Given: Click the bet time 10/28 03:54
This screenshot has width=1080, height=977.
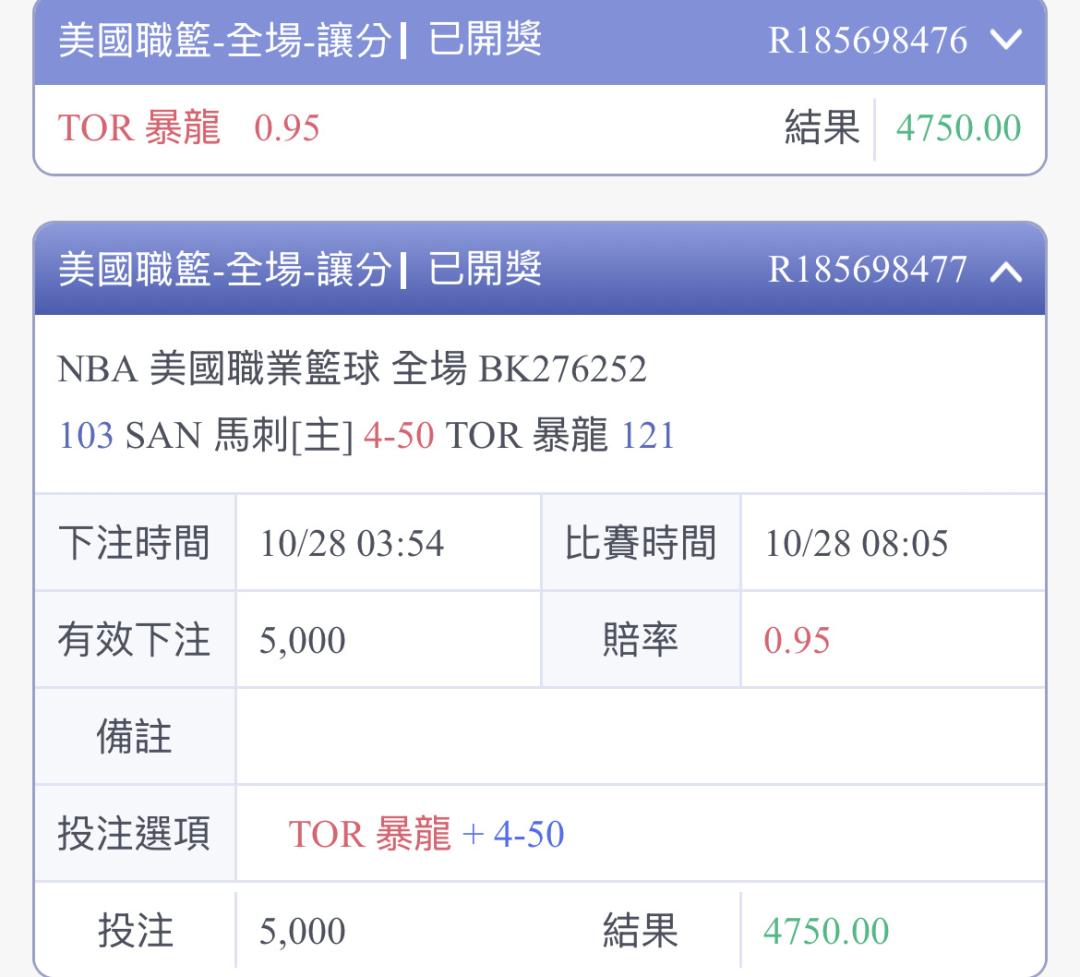Looking at the screenshot, I should click(x=352, y=544).
